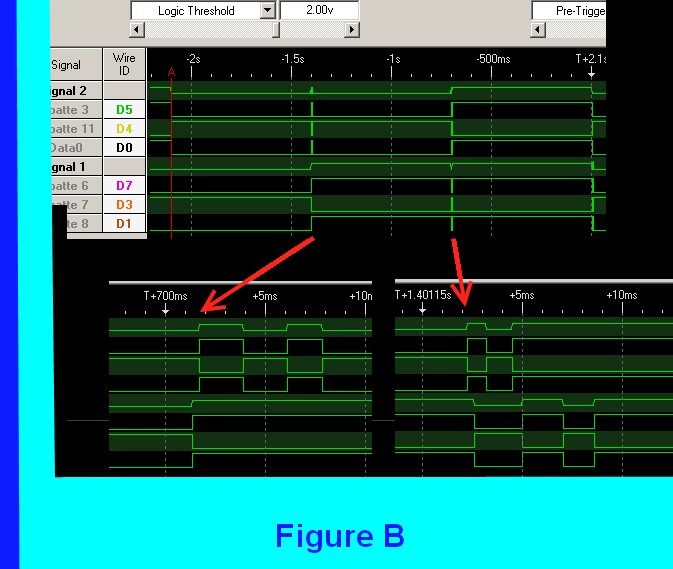Viewport: 673px width, 569px height.
Task: Click the Signal column header
Action: (76, 64)
